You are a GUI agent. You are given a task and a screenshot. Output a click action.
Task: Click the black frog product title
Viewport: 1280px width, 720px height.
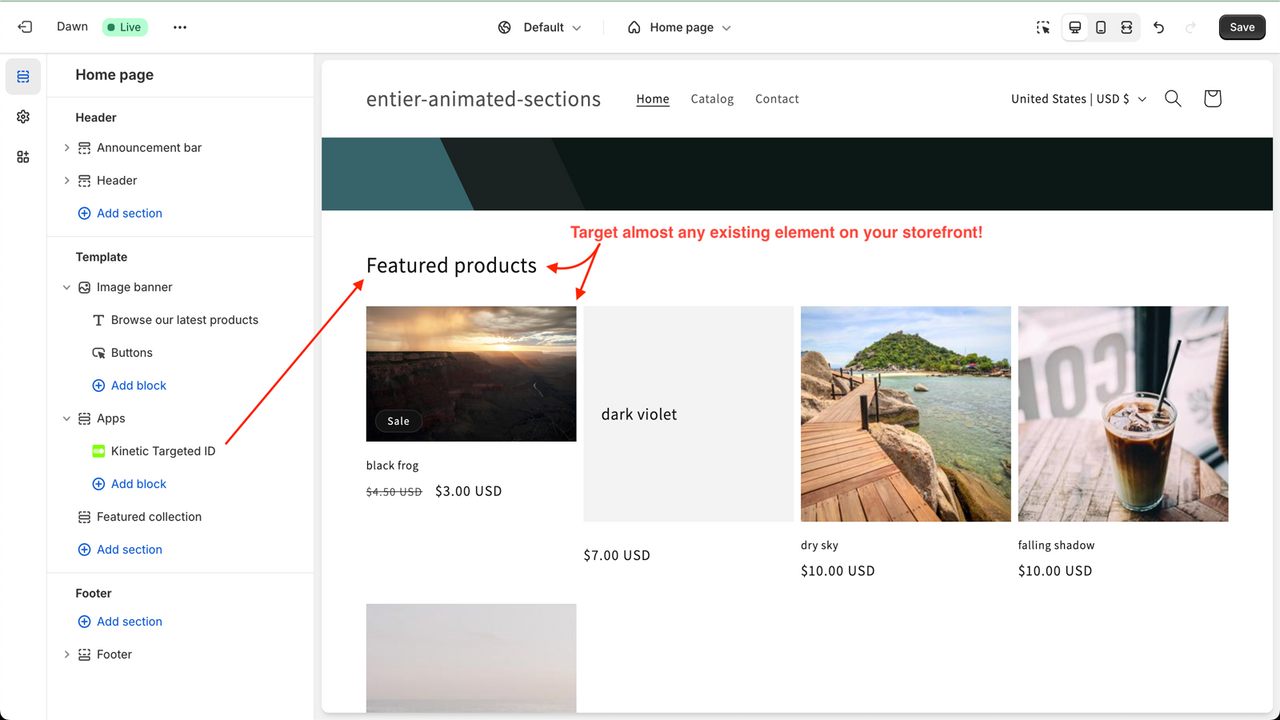point(392,466)
